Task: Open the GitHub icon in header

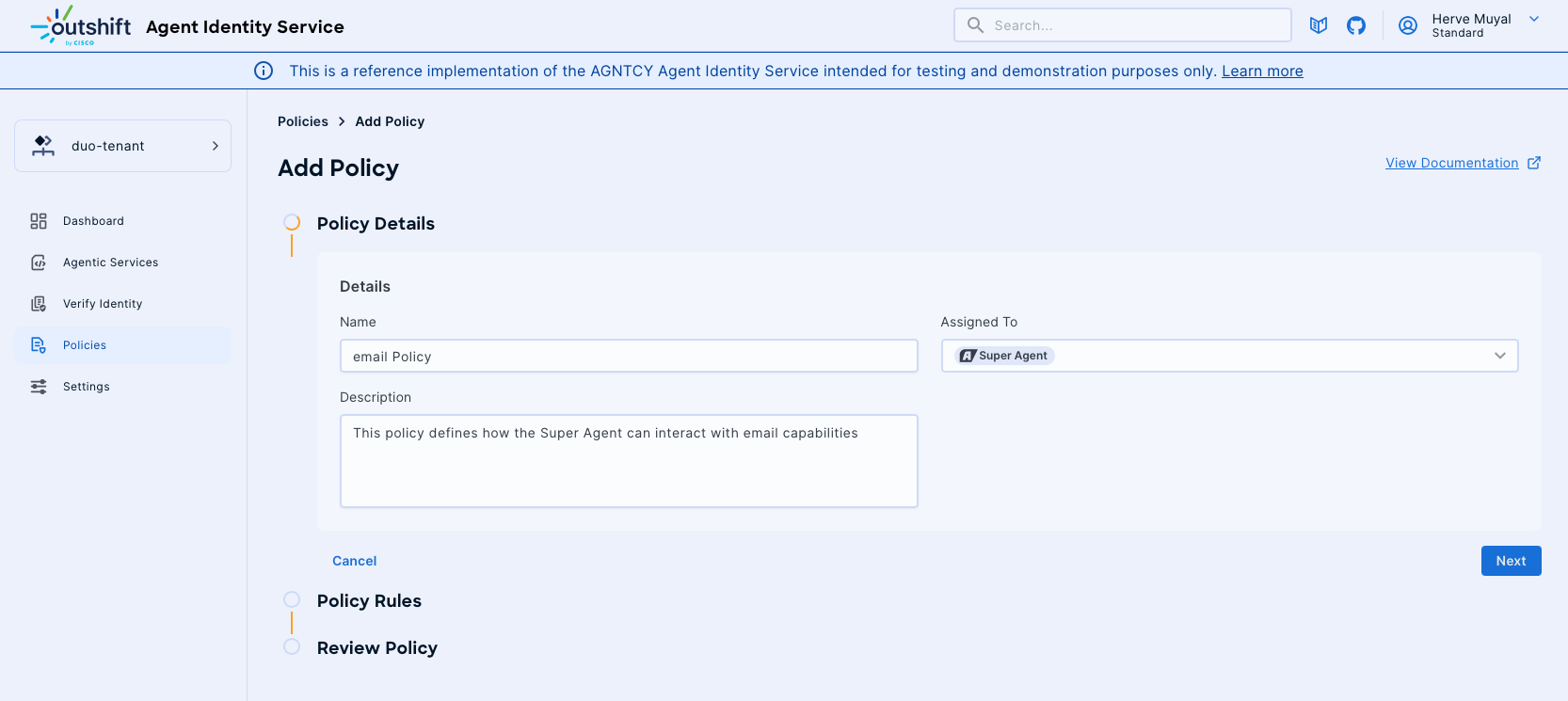Action: [1356, 25]
